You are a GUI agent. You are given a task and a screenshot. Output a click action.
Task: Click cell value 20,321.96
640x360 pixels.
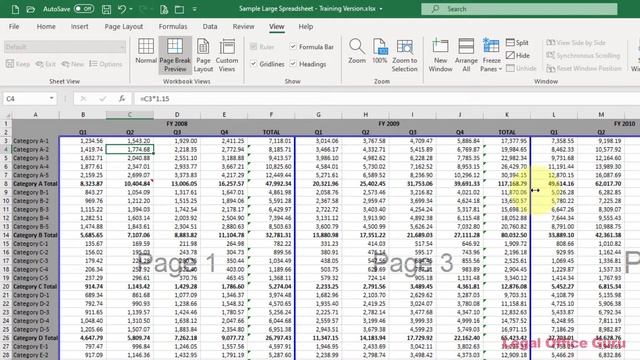click(x=318, y=184)
